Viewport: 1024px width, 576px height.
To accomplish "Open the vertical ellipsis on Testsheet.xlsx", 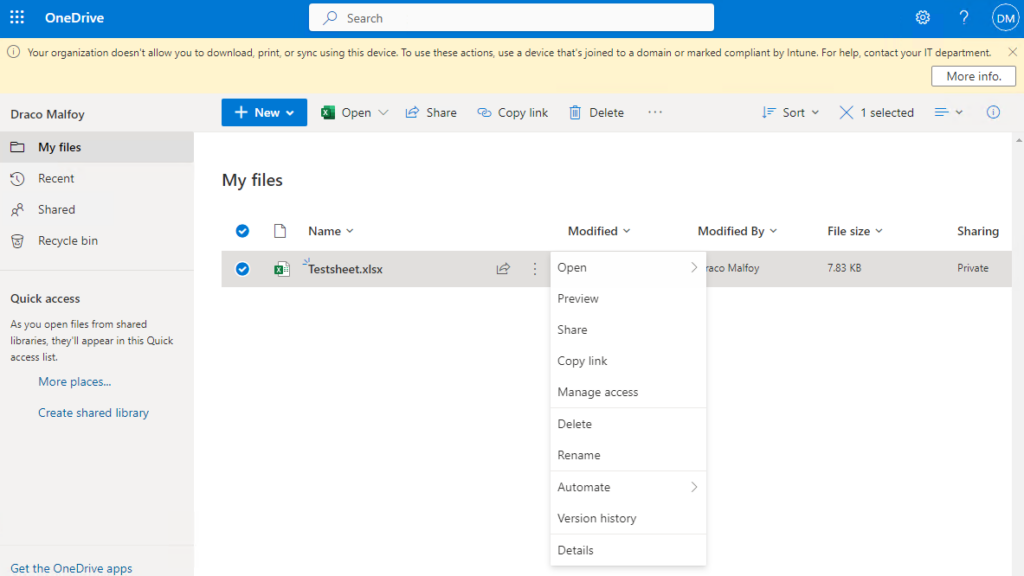I will [534, 268].
